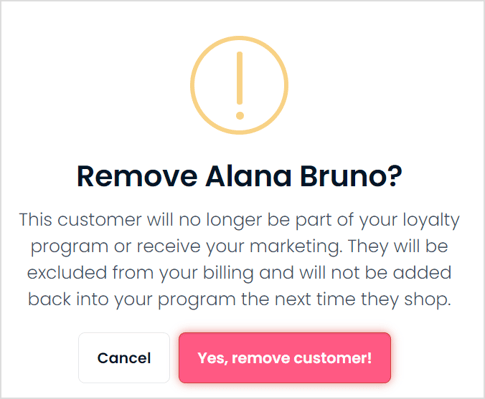Click the word Remove in the heading
Screen dimensions: 485x399
(x=137, y=176)
